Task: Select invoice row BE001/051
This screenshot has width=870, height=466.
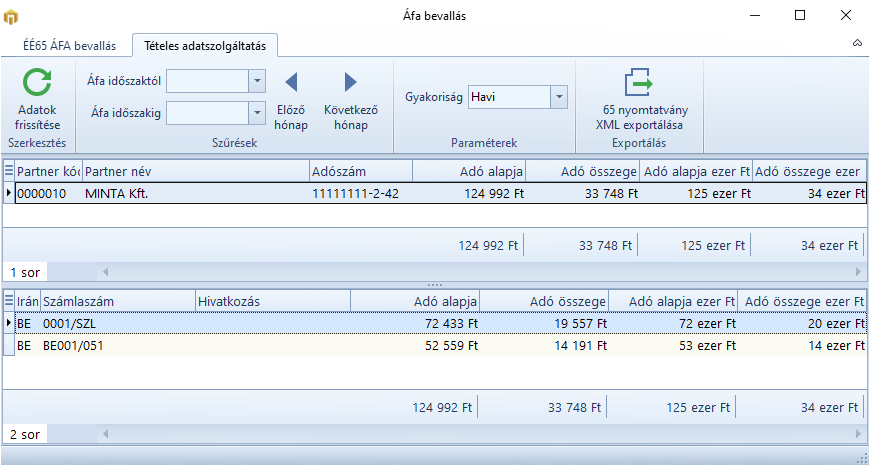Action: (73, 346)
